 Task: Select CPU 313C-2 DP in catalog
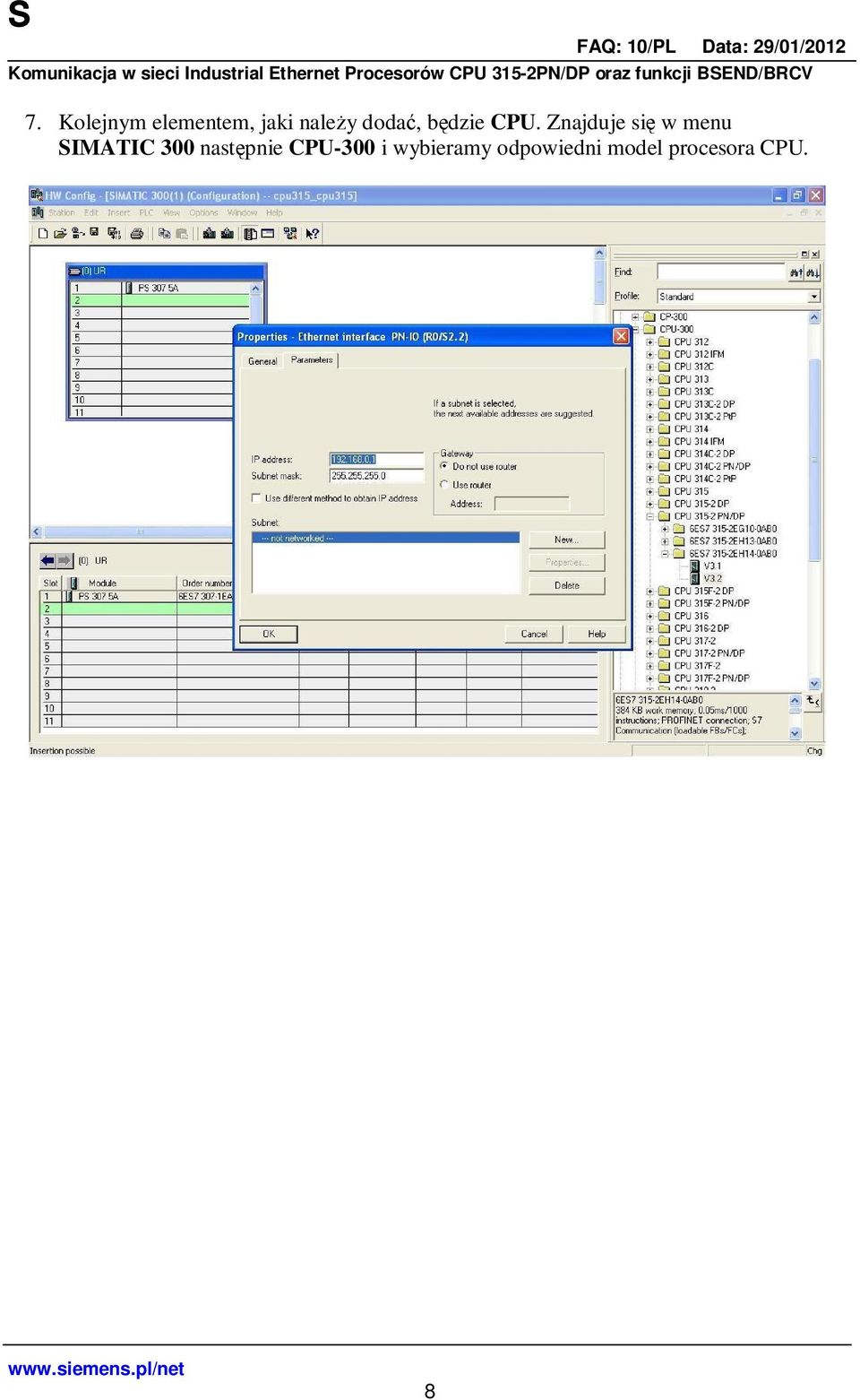[704, 404]
